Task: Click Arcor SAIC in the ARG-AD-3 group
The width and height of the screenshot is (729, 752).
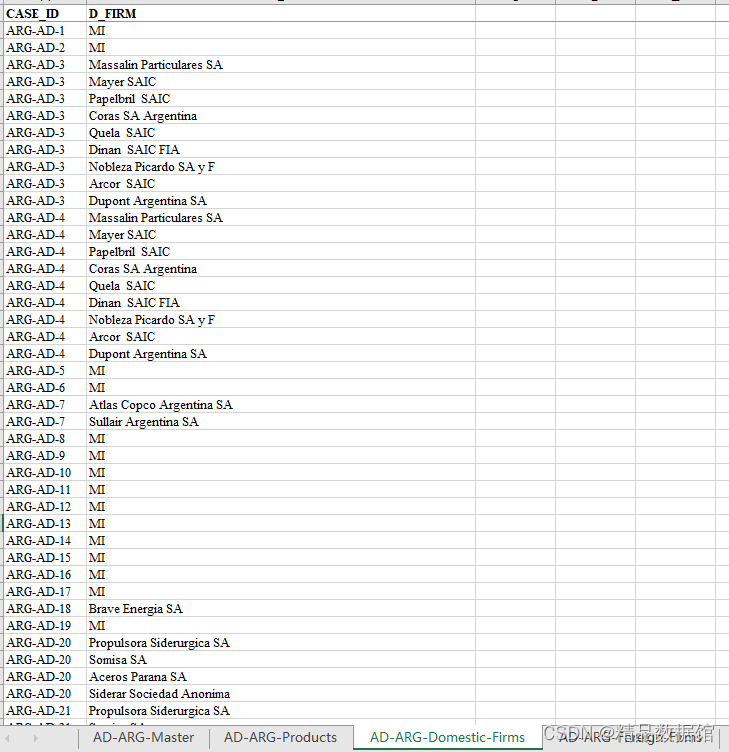Action: 281,184
